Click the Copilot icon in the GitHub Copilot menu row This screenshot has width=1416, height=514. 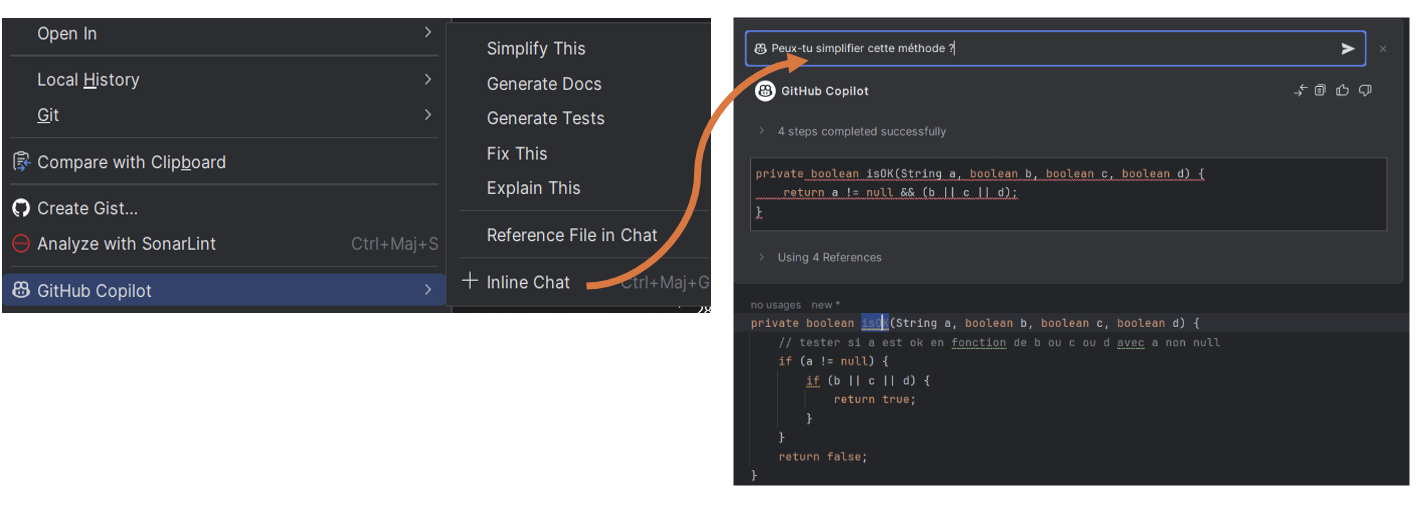point(21,291)
